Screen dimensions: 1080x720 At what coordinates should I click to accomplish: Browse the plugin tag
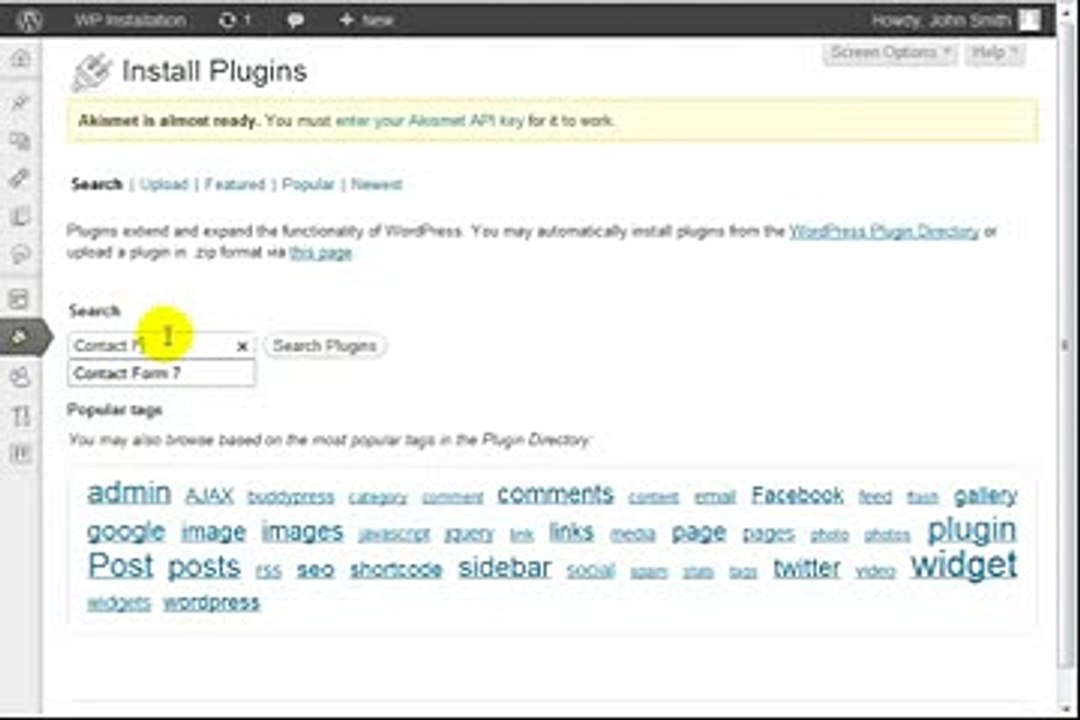click(972, 530)
